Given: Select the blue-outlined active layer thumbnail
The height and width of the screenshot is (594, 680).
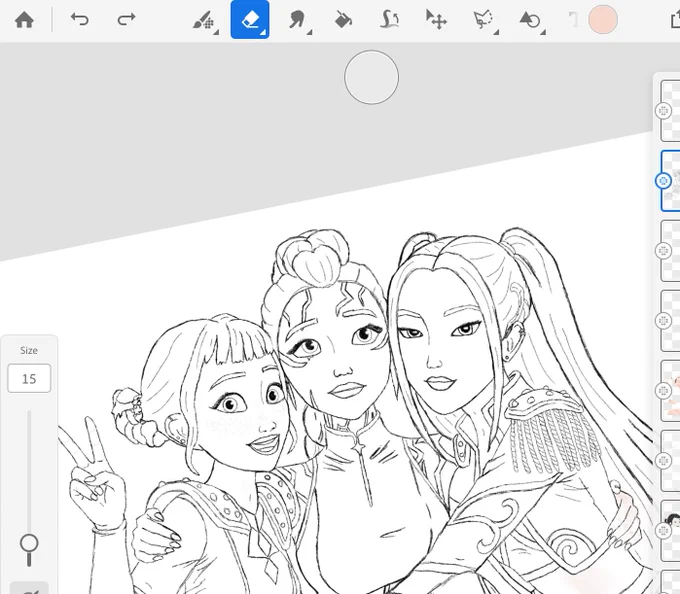Looking at the screenshot, I should pyautogui.click(x=670, y=181).
